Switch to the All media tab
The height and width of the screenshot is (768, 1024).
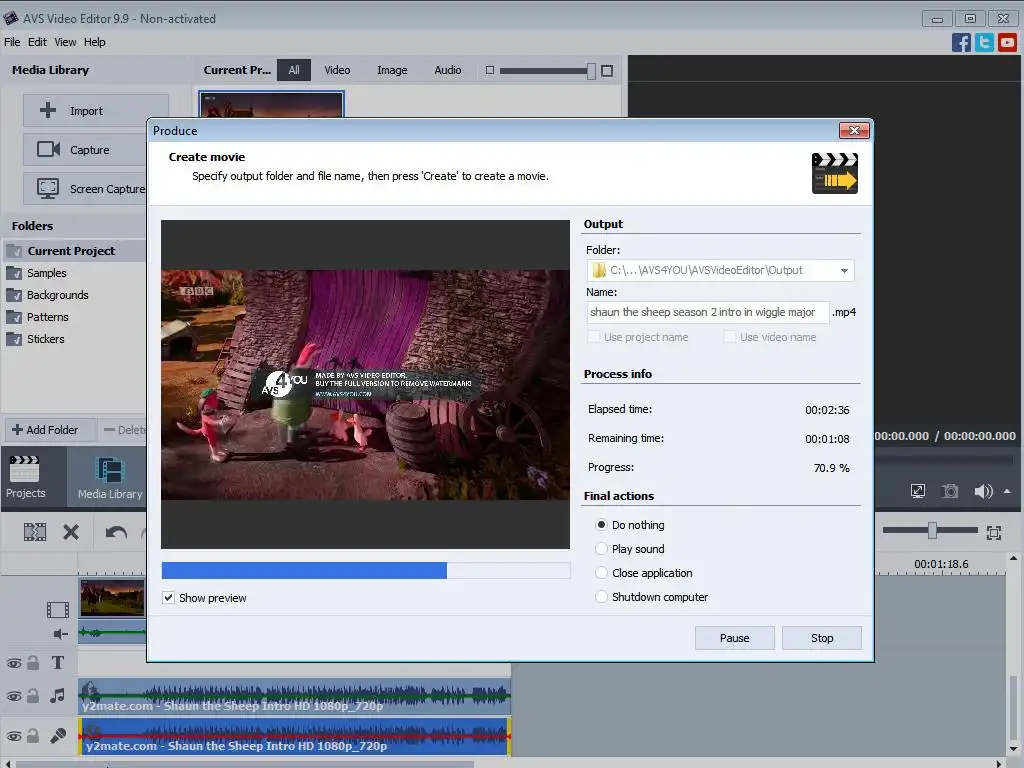(x=294, y=70)
